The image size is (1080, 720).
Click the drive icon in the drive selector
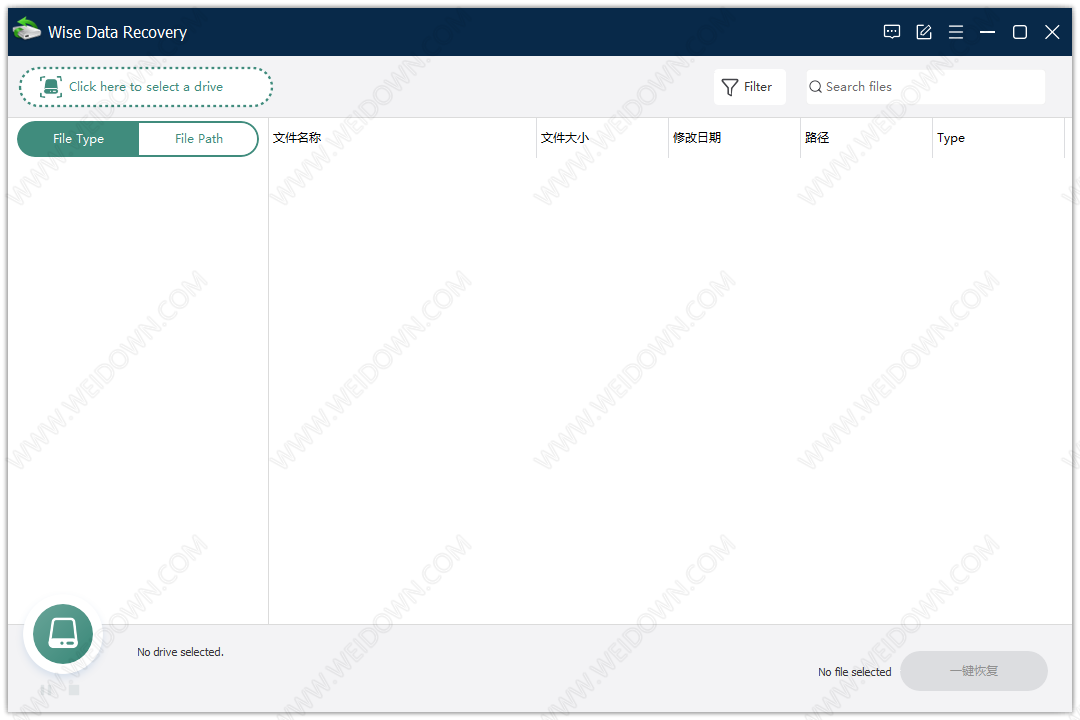(x=51, y=87)
